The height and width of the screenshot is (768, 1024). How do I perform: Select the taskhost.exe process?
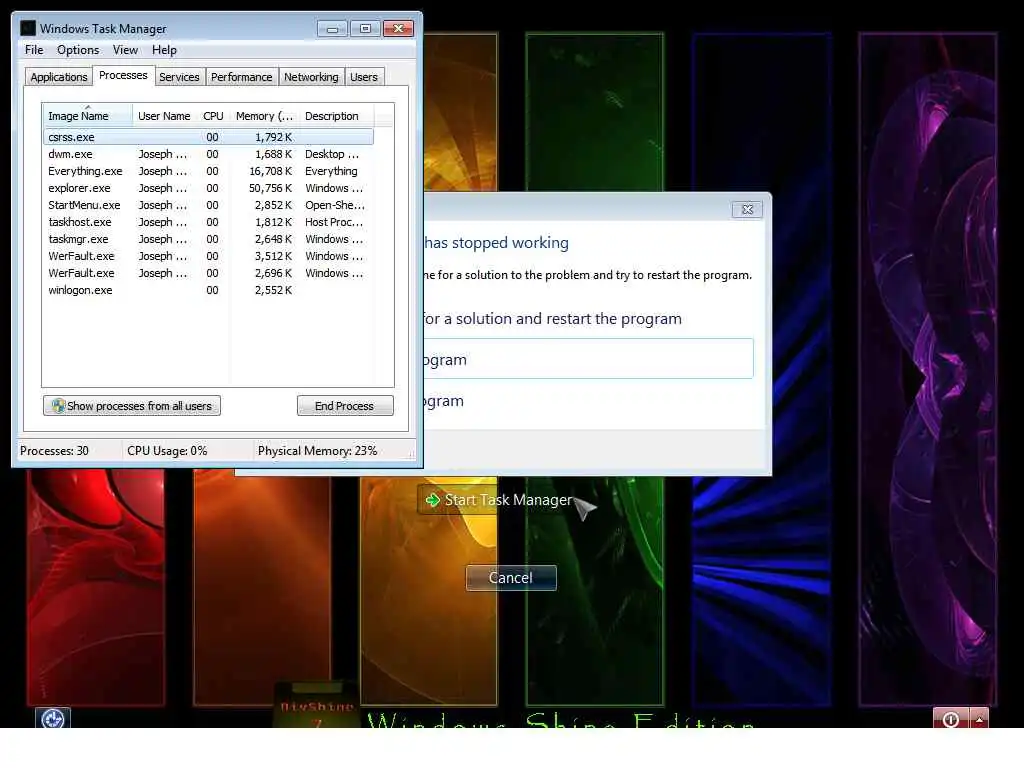point(208,222)
